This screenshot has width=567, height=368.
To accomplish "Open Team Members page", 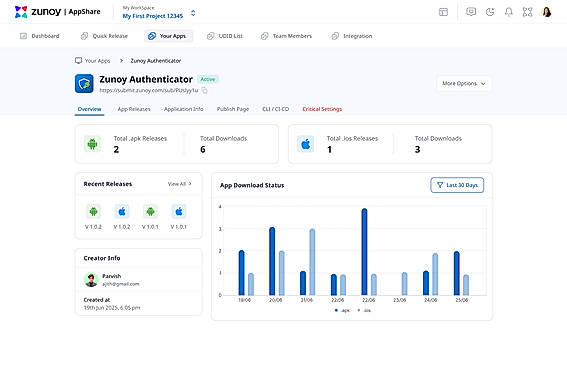I will [x=286, y=36].
